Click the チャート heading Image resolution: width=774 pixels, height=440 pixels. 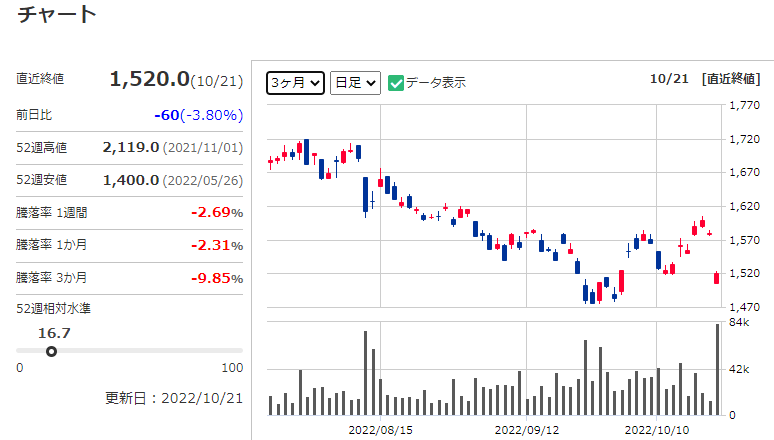point(57,14)
